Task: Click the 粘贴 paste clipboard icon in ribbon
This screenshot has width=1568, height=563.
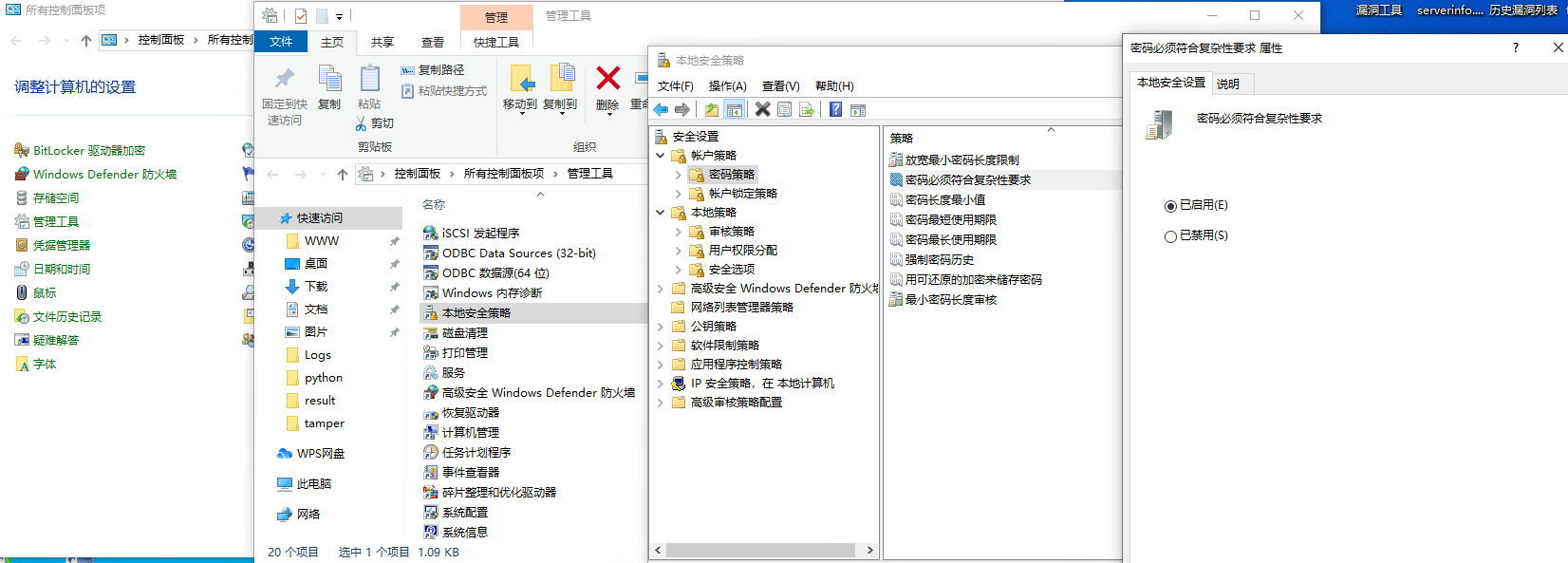Action: click(369, 78)
